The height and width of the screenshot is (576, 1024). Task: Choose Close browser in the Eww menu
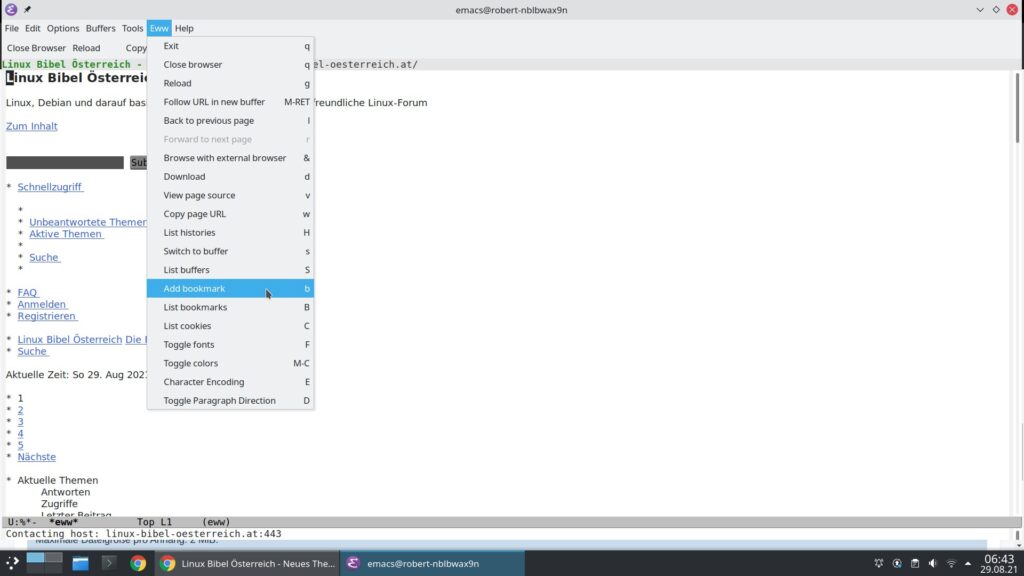point(230,65)
